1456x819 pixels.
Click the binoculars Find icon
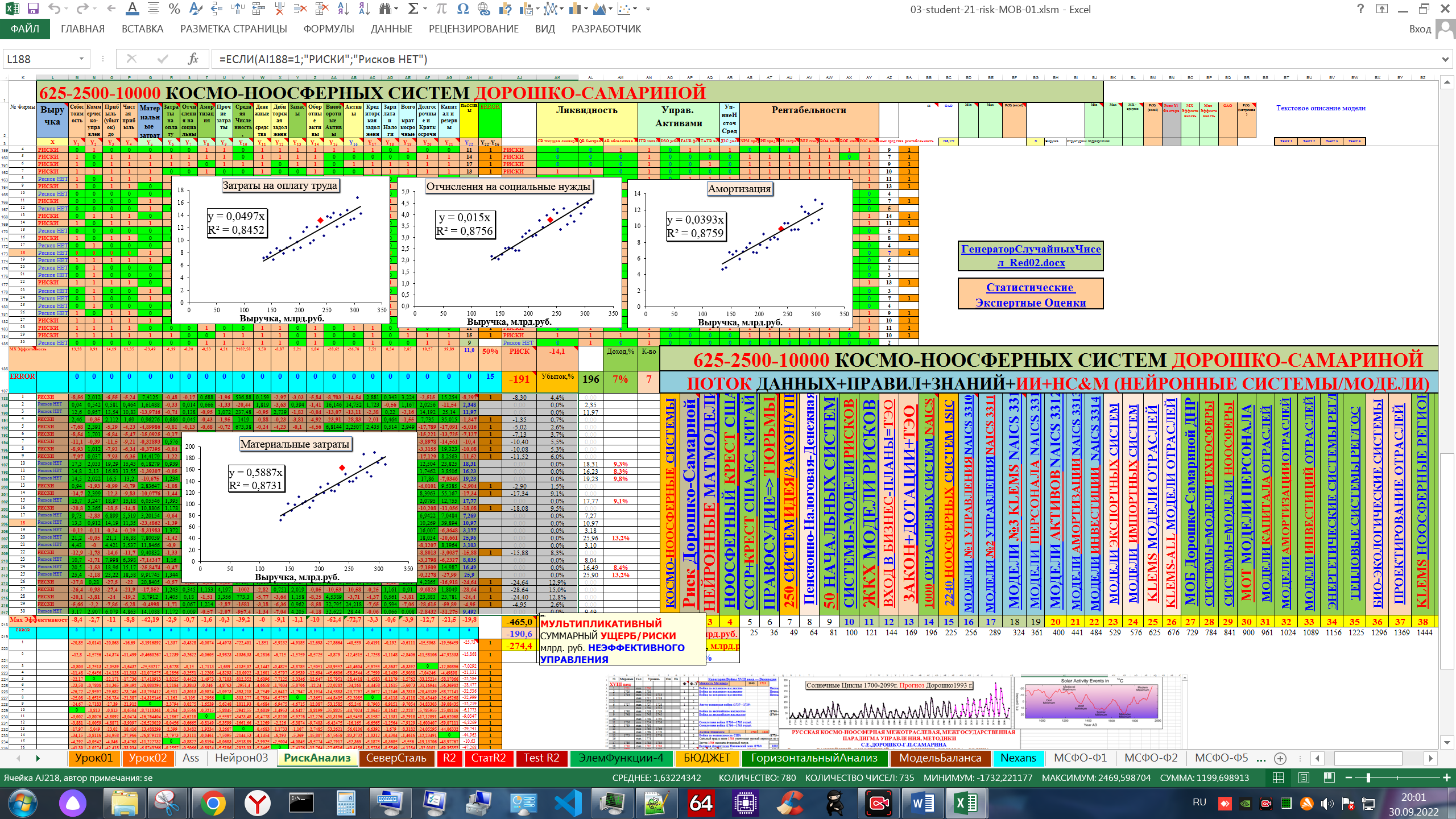click(386, 9)
